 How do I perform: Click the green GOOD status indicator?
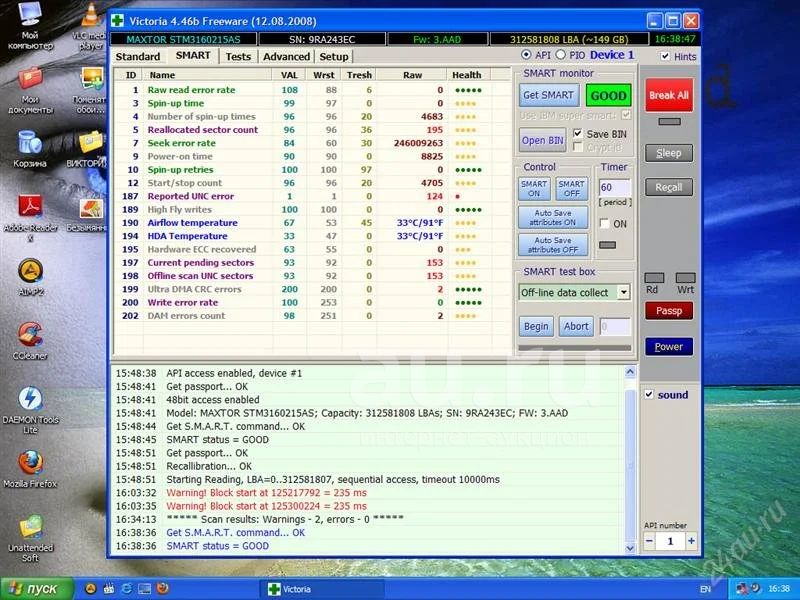point(608,95)
